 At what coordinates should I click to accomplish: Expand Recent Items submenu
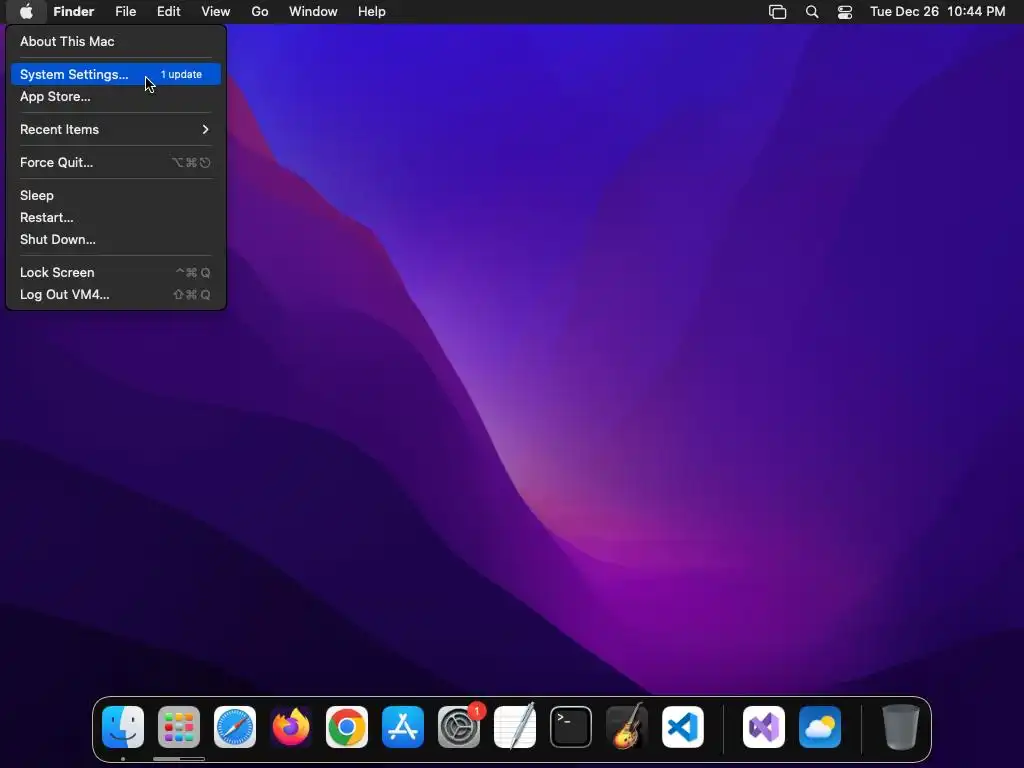(116, 129)
